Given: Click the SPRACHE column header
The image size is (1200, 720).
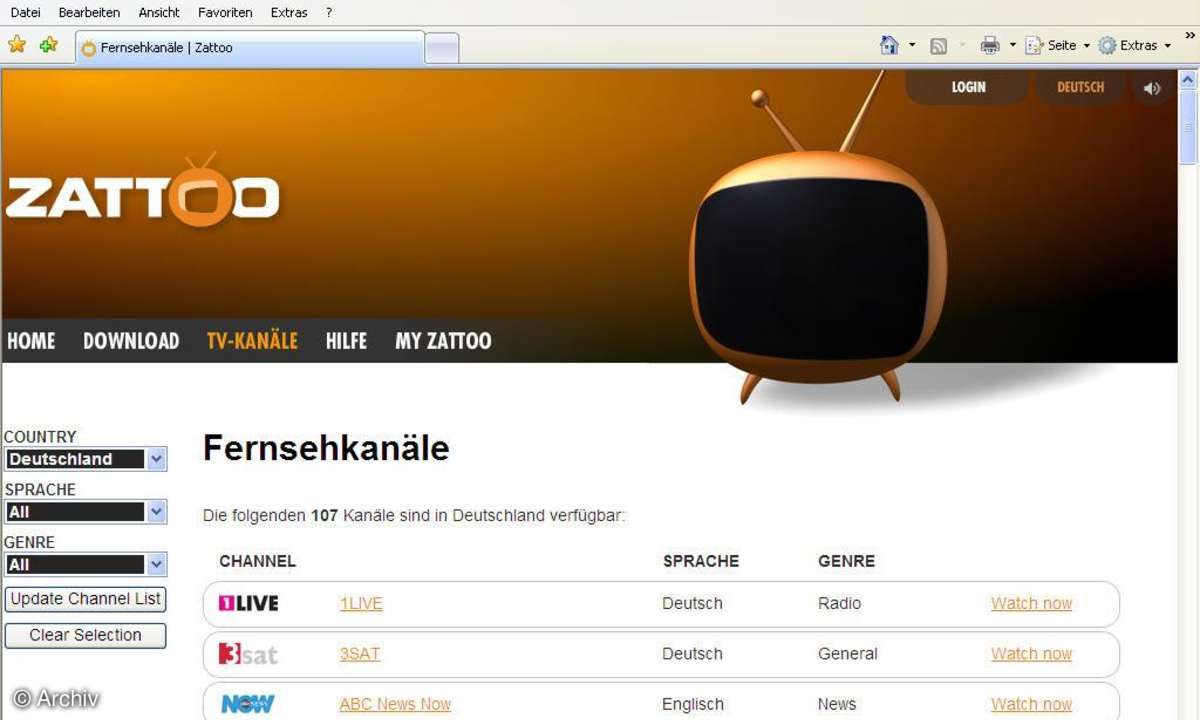Looking at the screenshot, I should 701,561.
